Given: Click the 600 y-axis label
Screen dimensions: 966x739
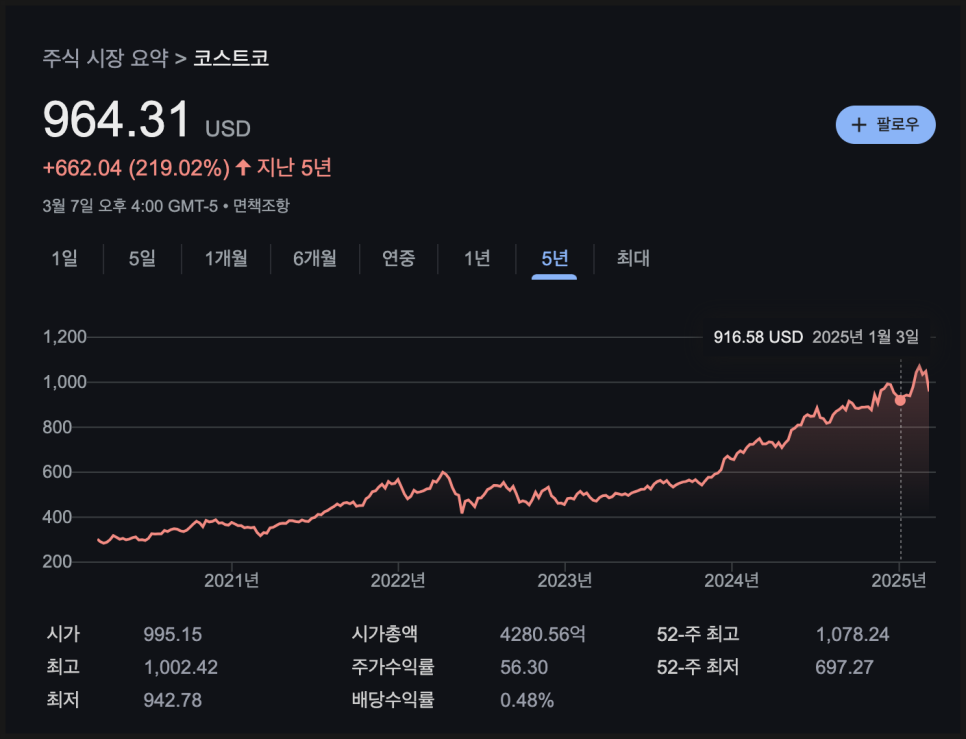Looking at the screenshot, I should pos(57,472).
